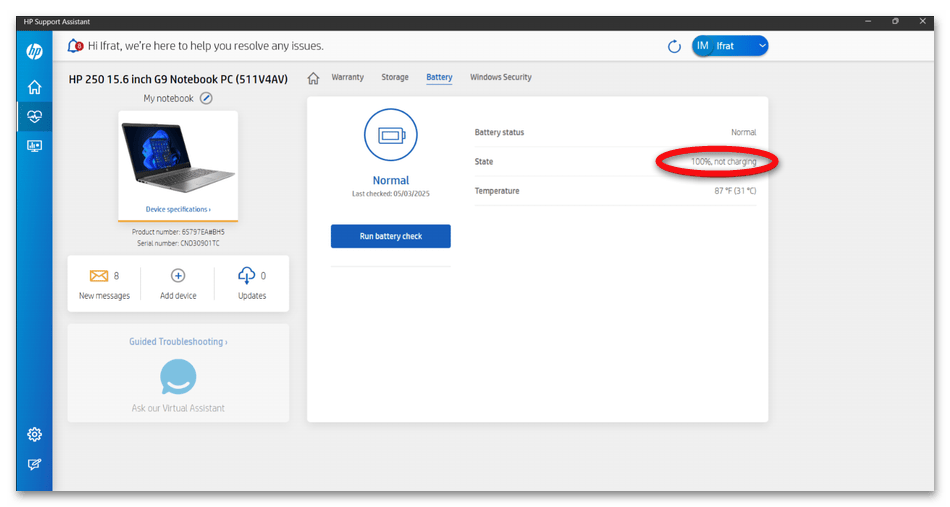This screenshot has height=507, width=950.
Task: Click the notification bell icon
Action: tap(75, 46)
